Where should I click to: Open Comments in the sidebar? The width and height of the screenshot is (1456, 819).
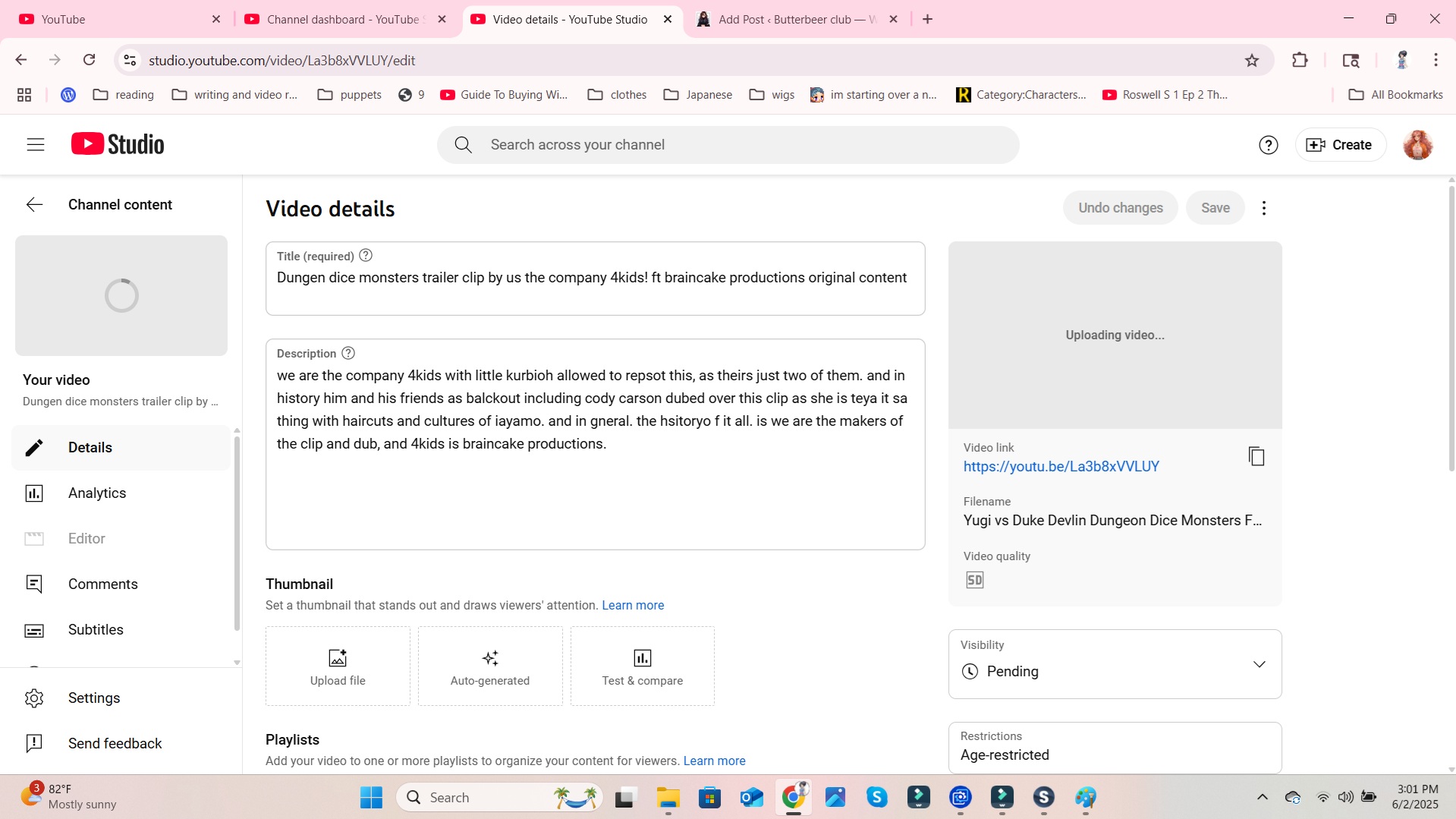coord(121,584)
